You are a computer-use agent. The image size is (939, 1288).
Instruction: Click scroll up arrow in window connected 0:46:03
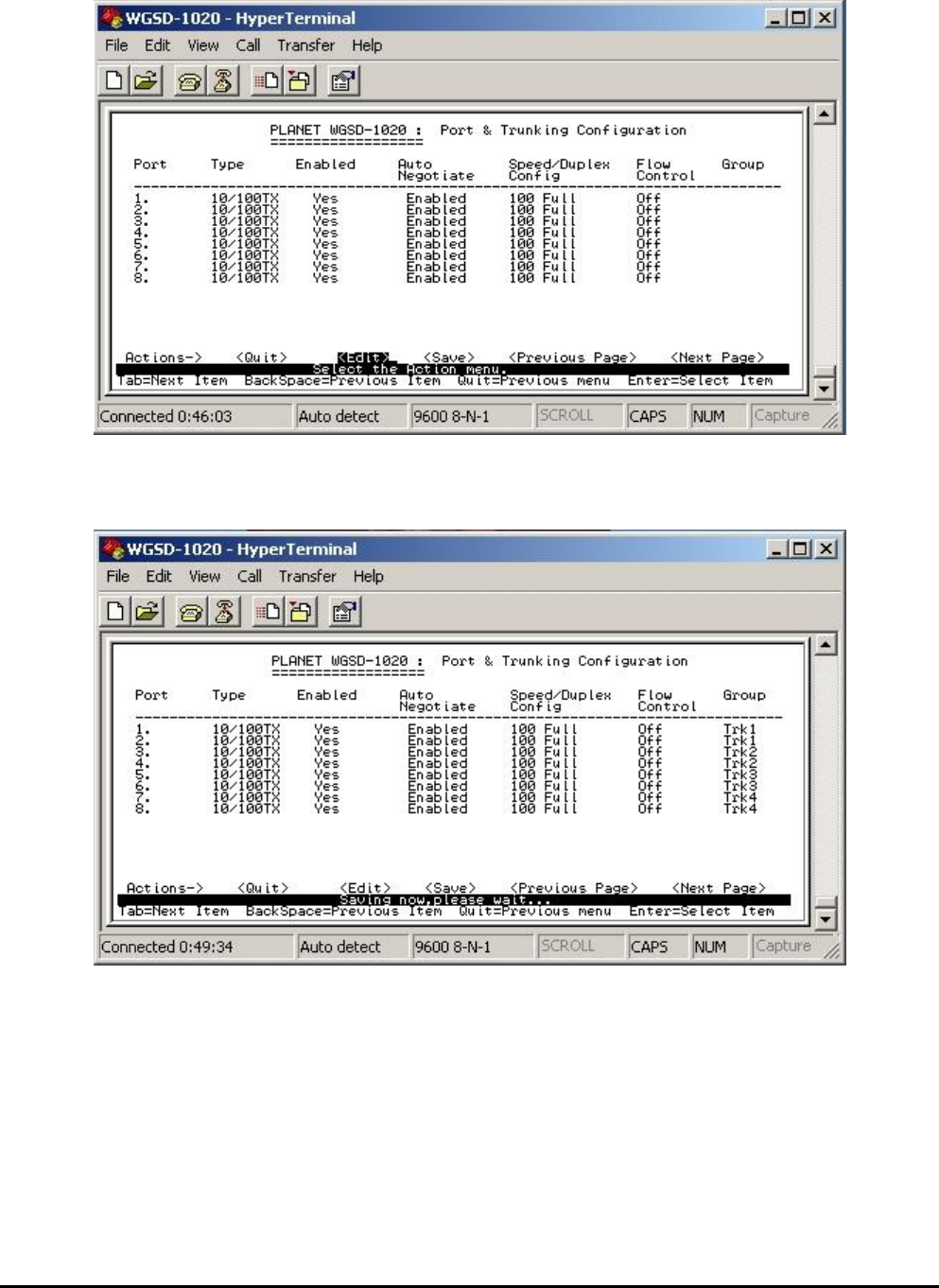(825, 114)
